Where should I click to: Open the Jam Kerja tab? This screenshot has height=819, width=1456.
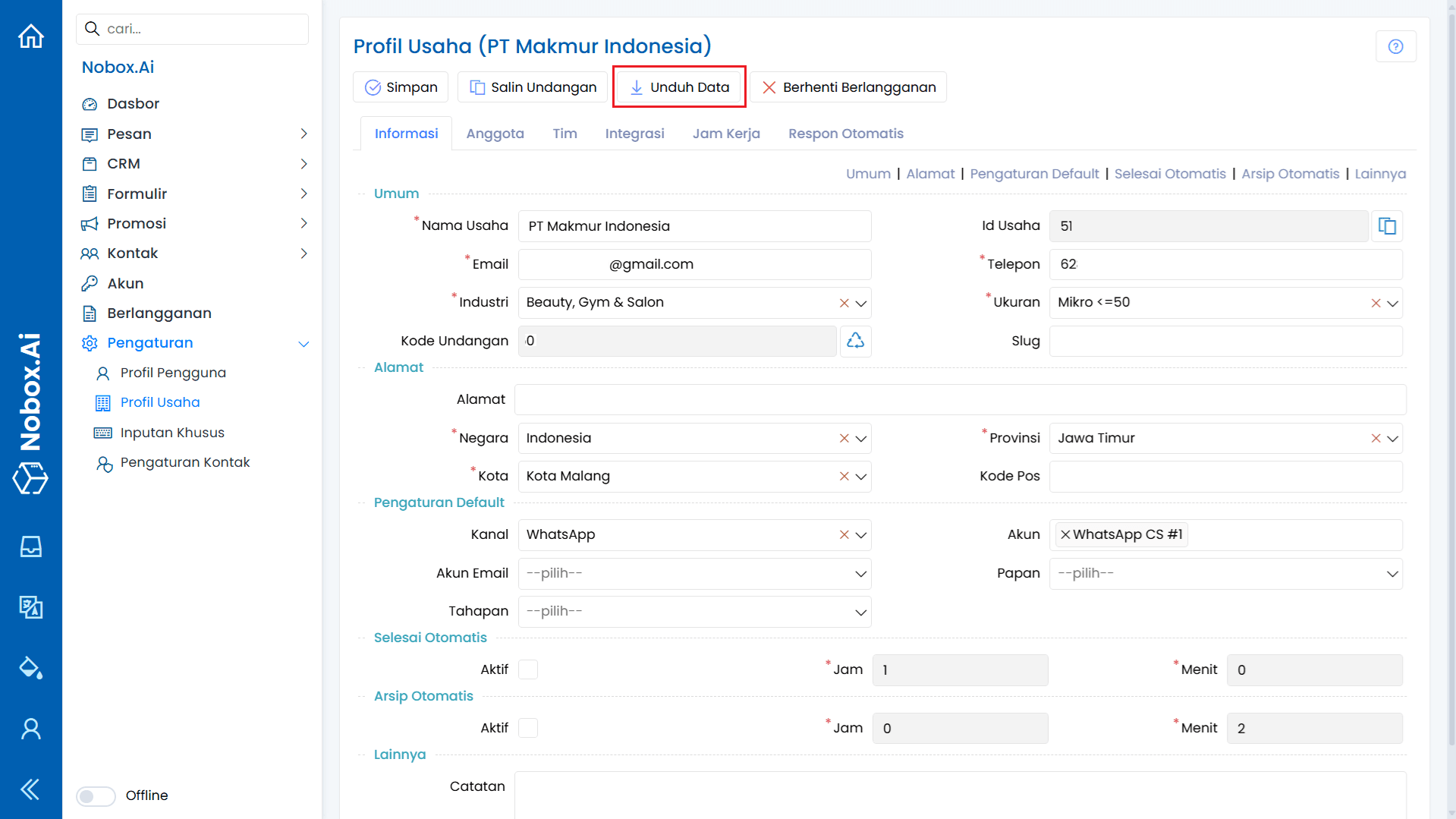coord(726,133)
